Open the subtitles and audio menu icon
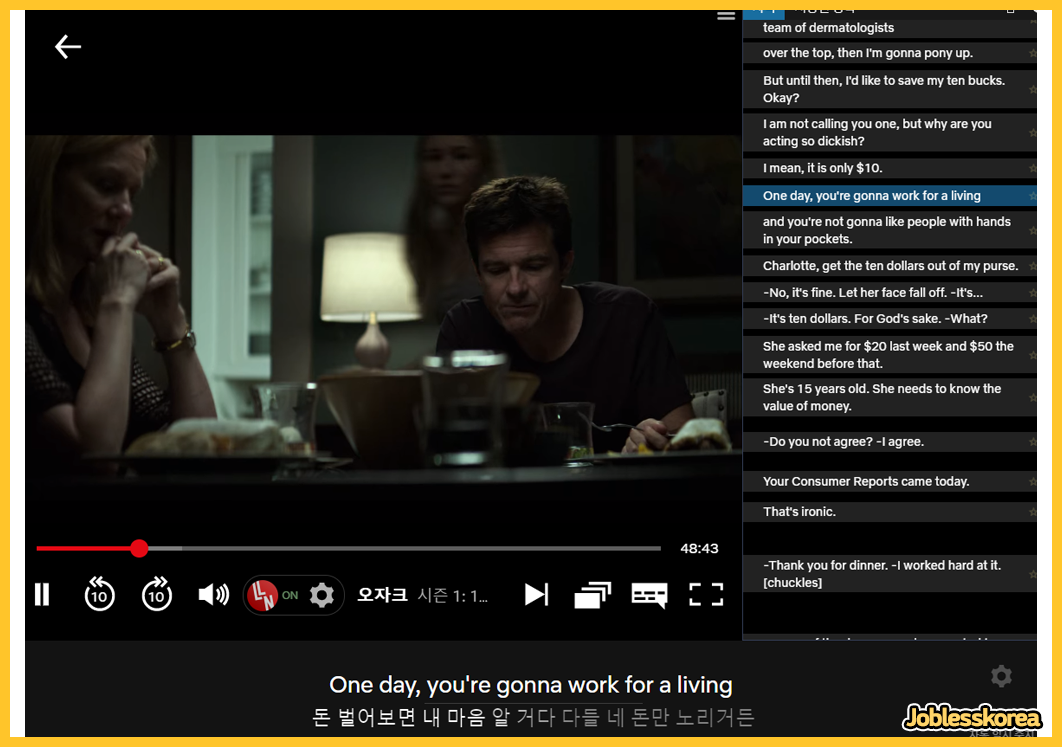 tap(650, 595)
